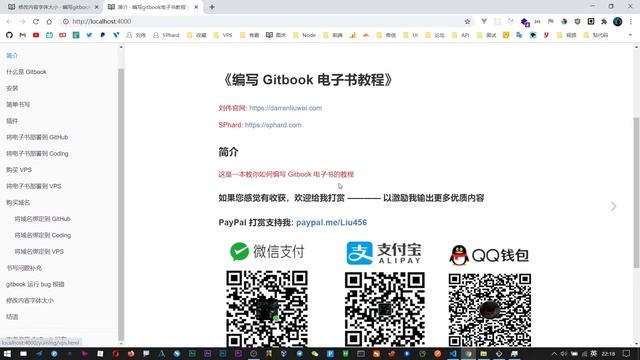Open a new browser tab
The image size is (640, 360).
tap(212, 7)
